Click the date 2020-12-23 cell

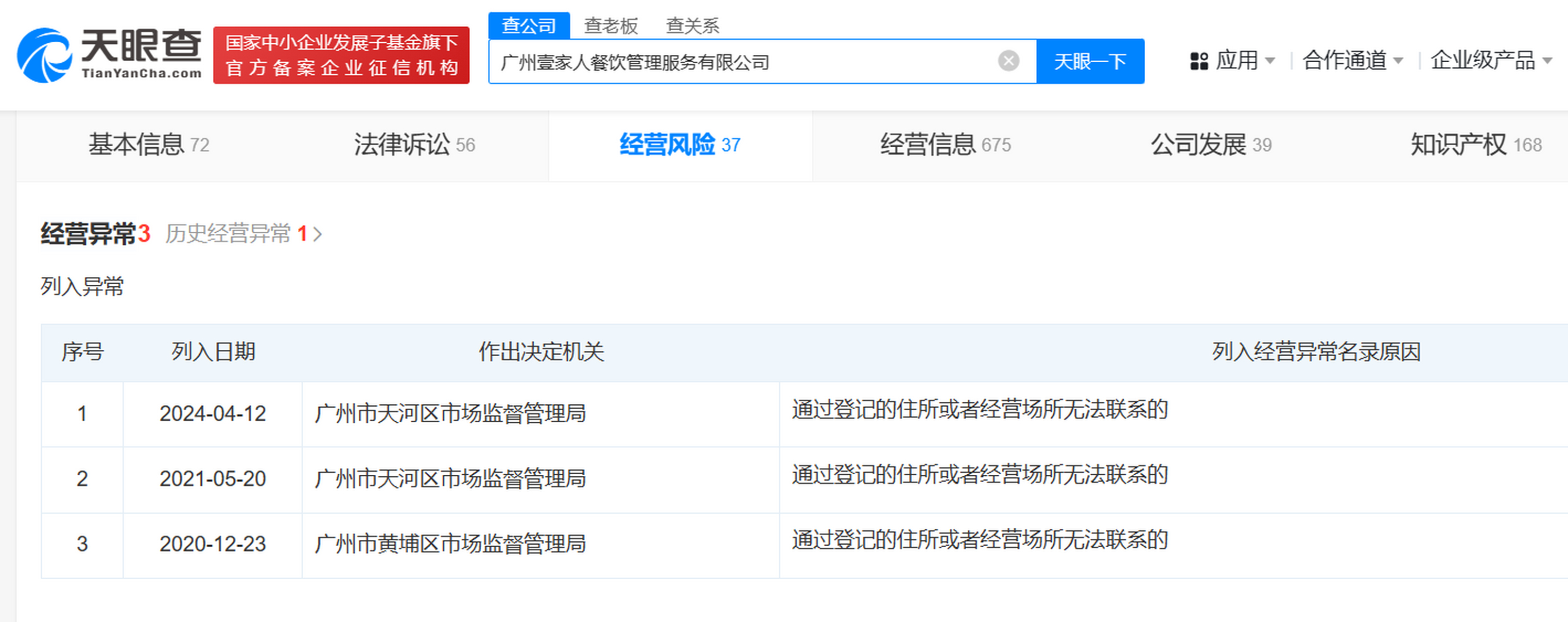coord(213,544)
